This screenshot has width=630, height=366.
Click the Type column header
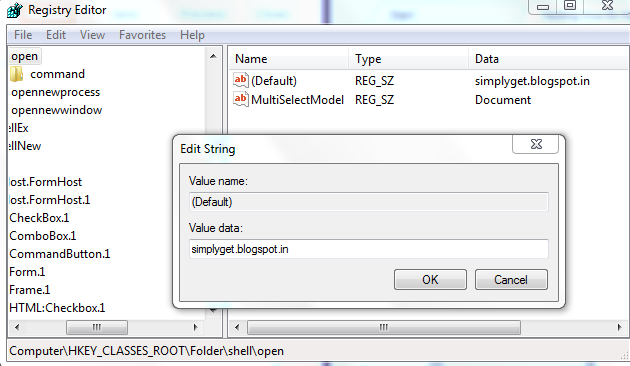pyautogui.click(x=409, y=59)
